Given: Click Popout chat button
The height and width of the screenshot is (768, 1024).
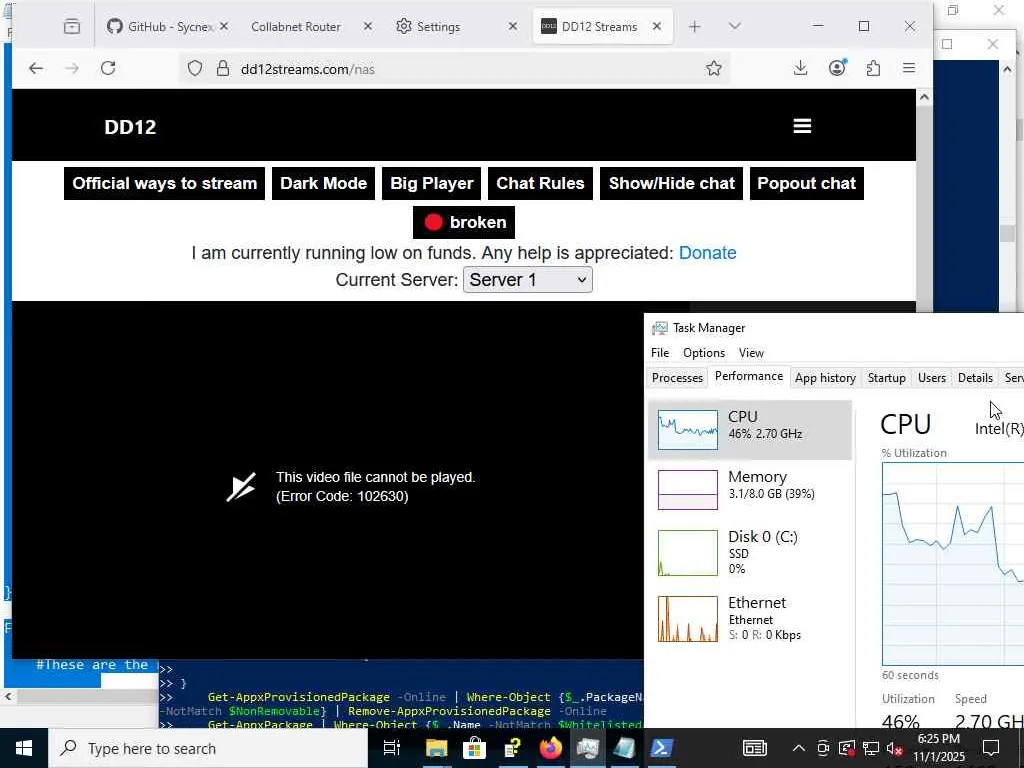Looking at the screenshot, I should coord(807,184).
